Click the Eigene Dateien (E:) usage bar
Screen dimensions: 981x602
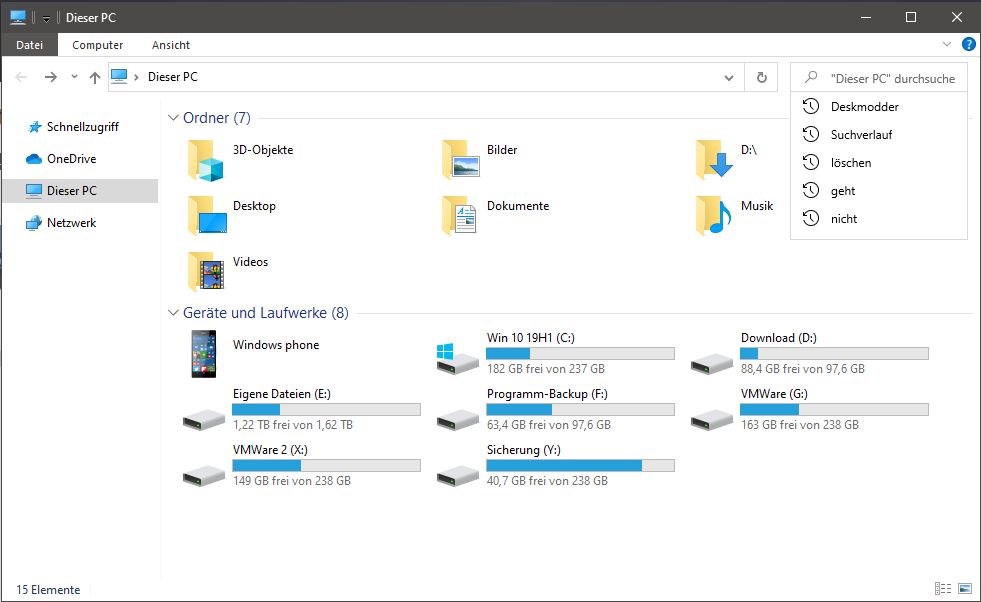click(x=326, y=410)
